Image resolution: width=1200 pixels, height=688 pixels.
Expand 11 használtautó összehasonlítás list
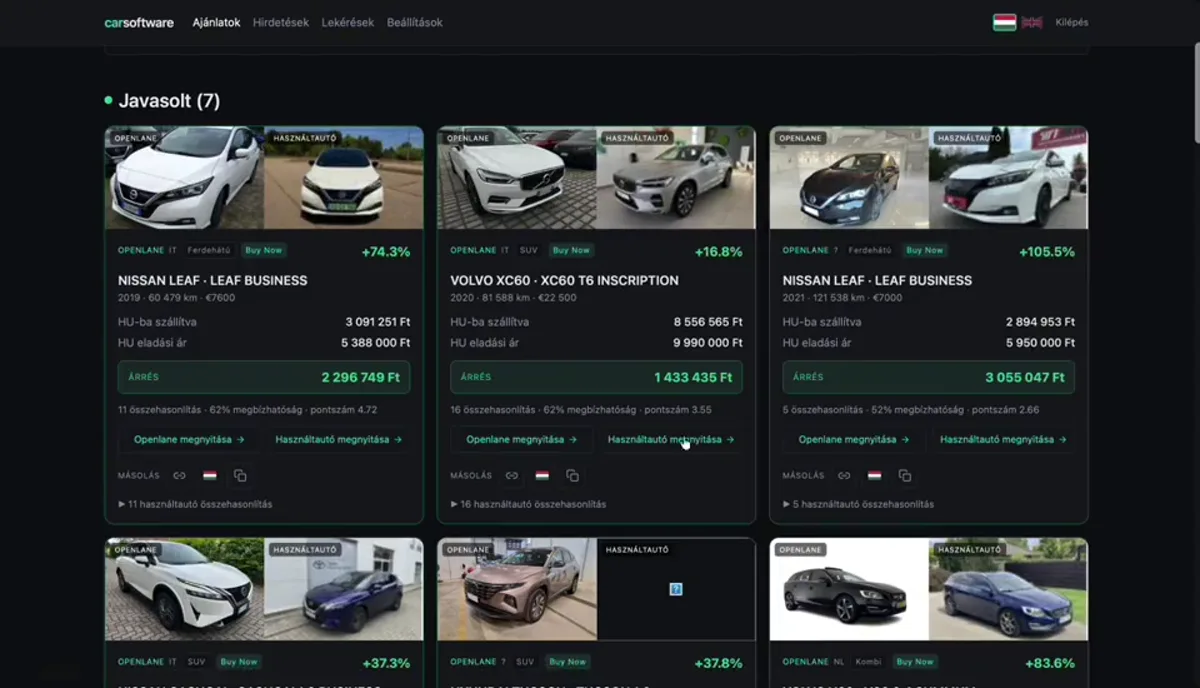(195, 504)
